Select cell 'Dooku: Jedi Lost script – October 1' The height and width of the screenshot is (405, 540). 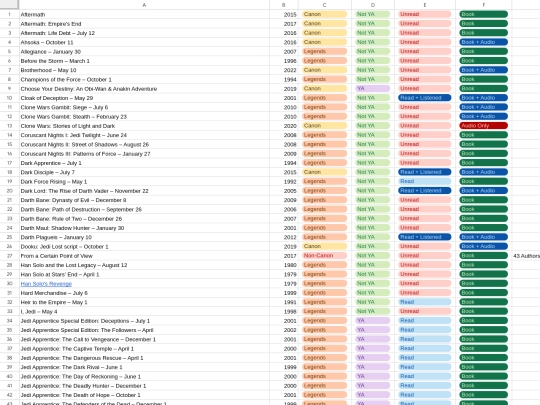click(x=144, y=247)
